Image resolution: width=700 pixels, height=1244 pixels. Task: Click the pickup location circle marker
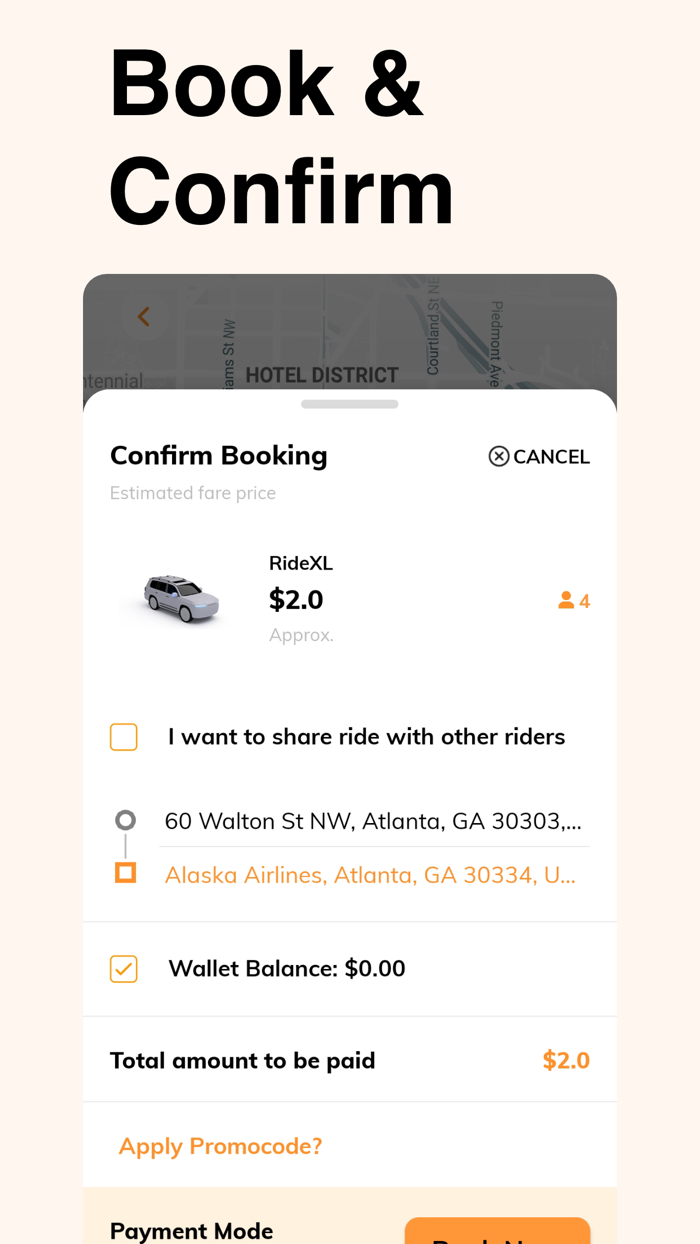click(124, 819)
